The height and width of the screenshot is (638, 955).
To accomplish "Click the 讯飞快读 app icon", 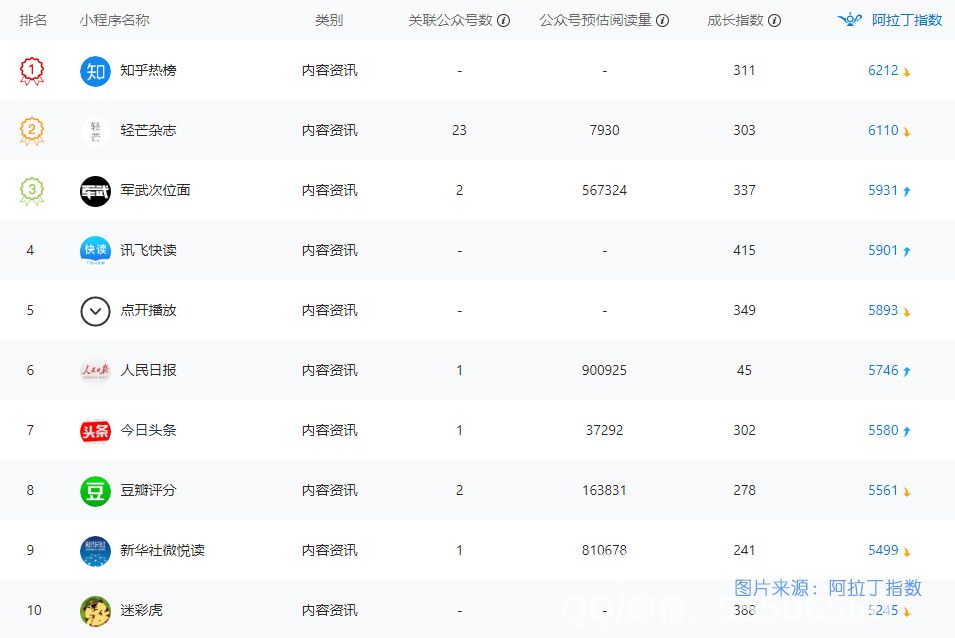I will tap(95, 251).
